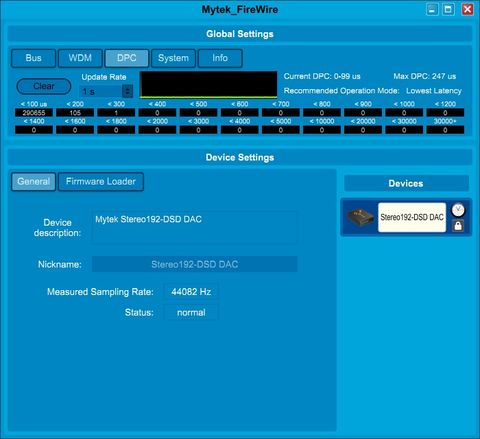Click the Device Settings header
The width and height of the screenshot is (480, 439).
240,157
